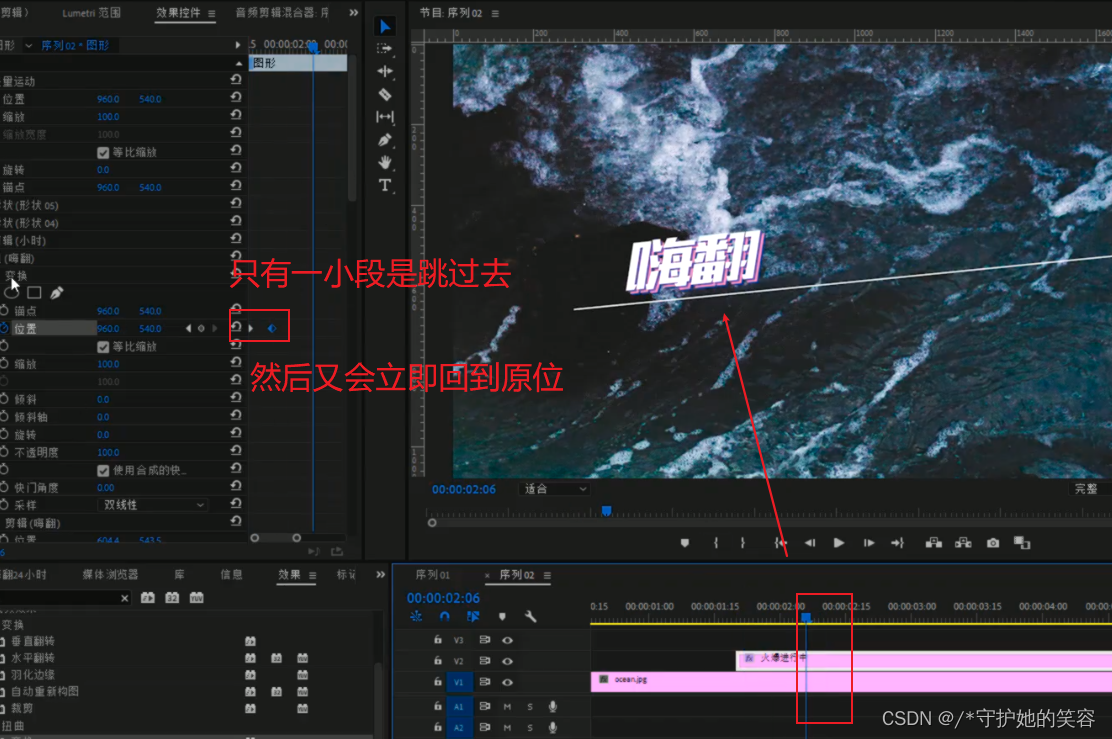Screen dimensions: 1112x739
Task: Hide track V3 output eye
Action: [508, 640]
